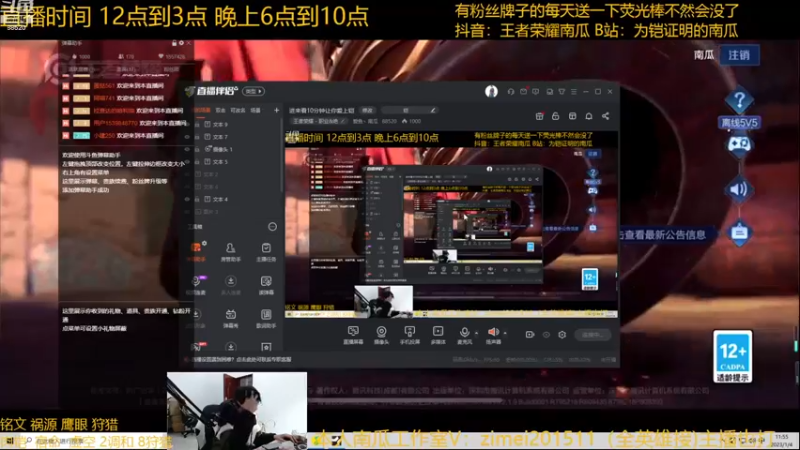Toggle the lock on the 摄像头 1 source
The height and width of the screenshot is (450, 800).
(x=197, y=149)
